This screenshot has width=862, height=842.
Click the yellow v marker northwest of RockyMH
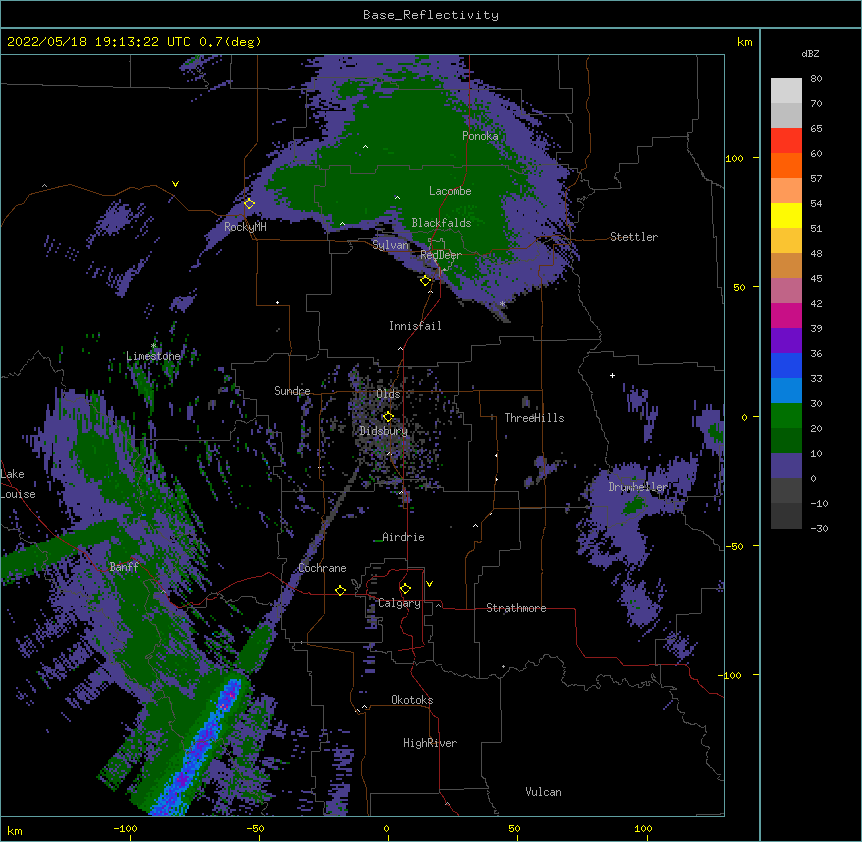pos(175,184)
